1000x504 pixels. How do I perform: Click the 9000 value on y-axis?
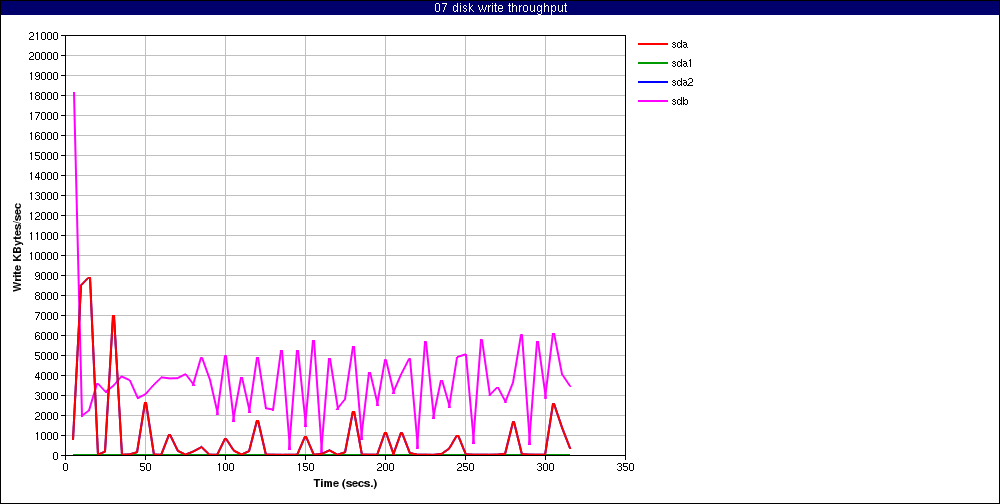tap(47, 276)
